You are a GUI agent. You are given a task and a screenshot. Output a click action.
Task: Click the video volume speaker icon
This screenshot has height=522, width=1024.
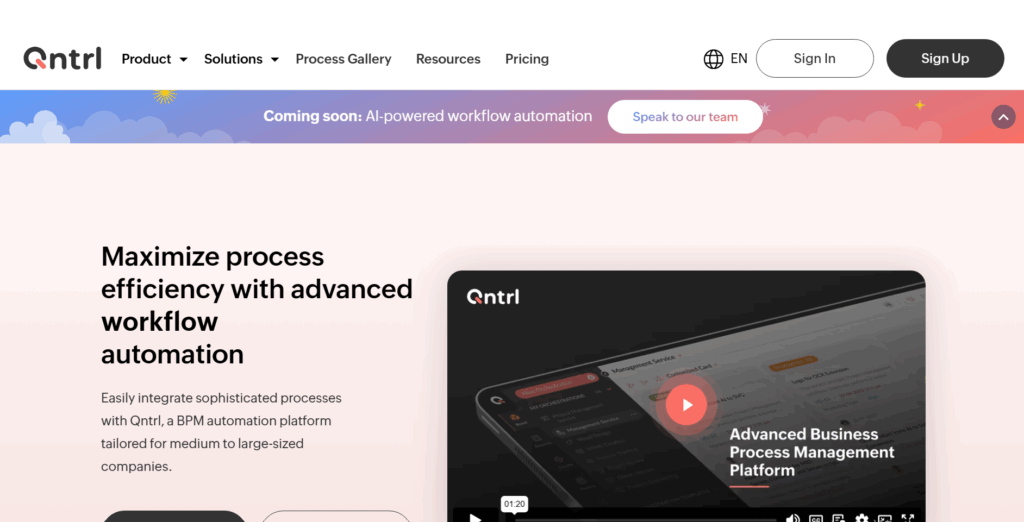point(792,518)
